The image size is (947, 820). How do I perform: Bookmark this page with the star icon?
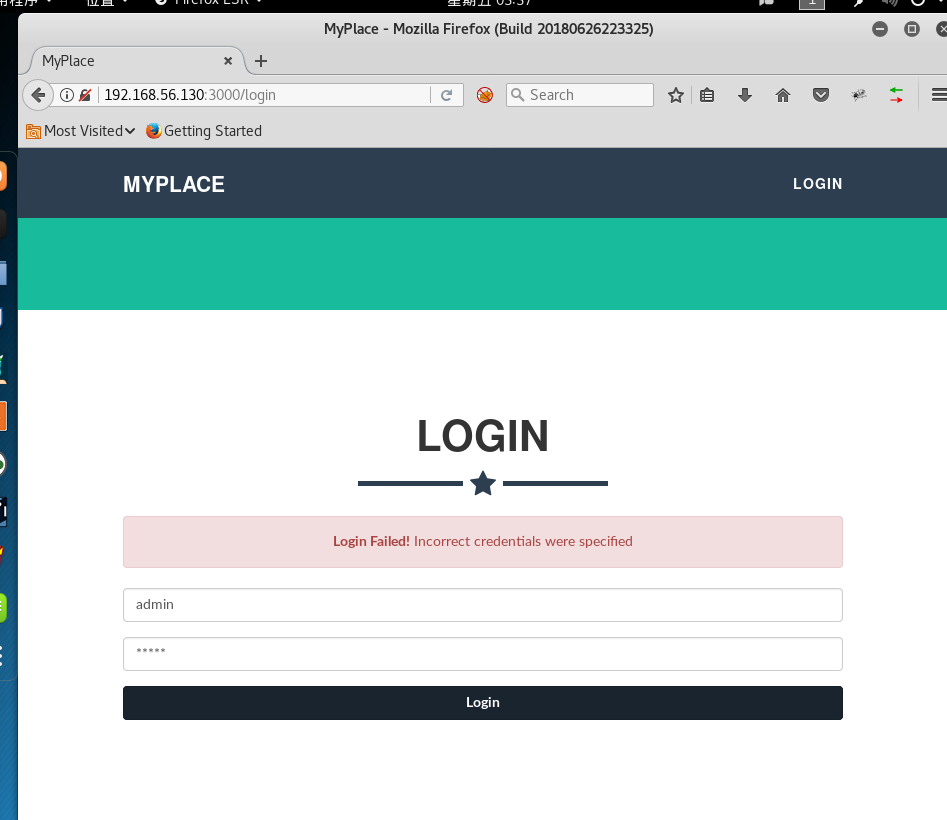coord(675,94)
